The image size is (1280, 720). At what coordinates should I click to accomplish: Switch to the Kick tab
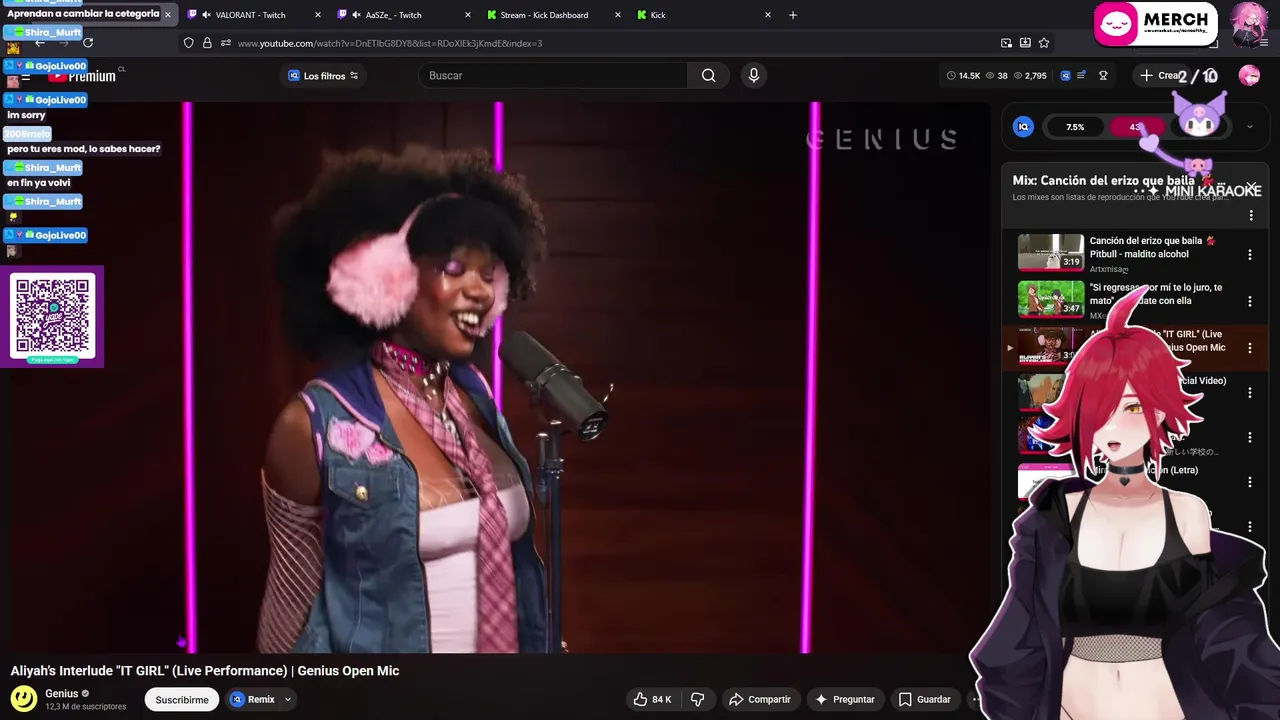[704, 15]
